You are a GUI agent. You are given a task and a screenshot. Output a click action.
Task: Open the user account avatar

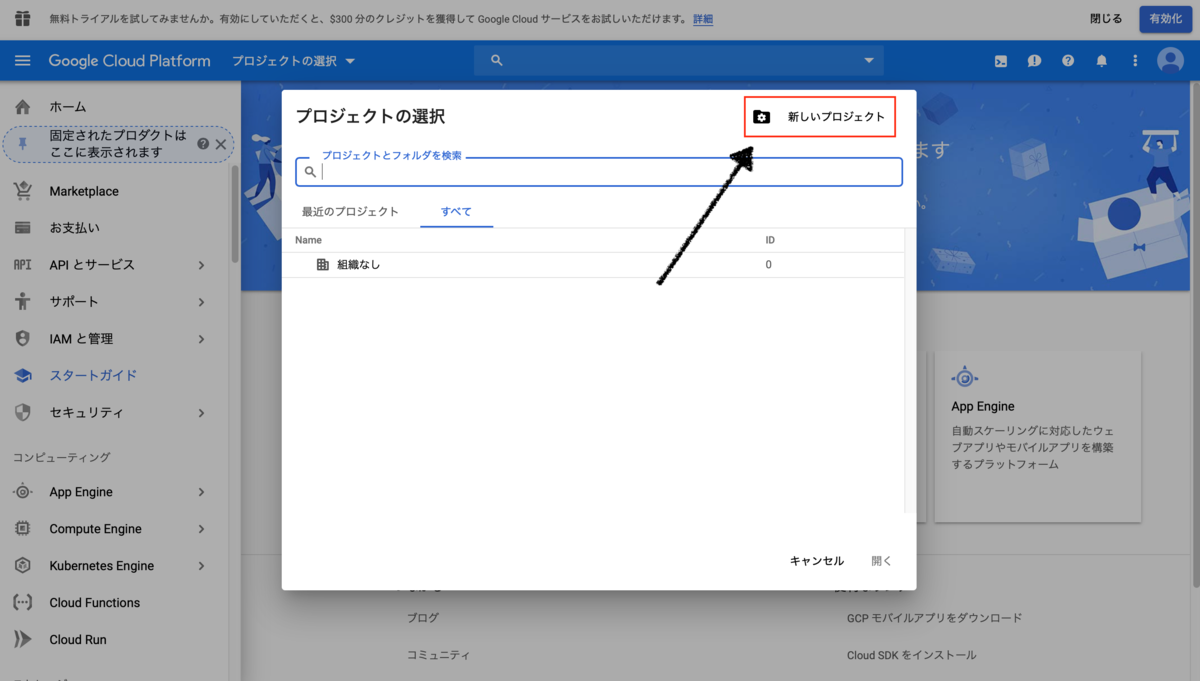[x=1170, y=61]
